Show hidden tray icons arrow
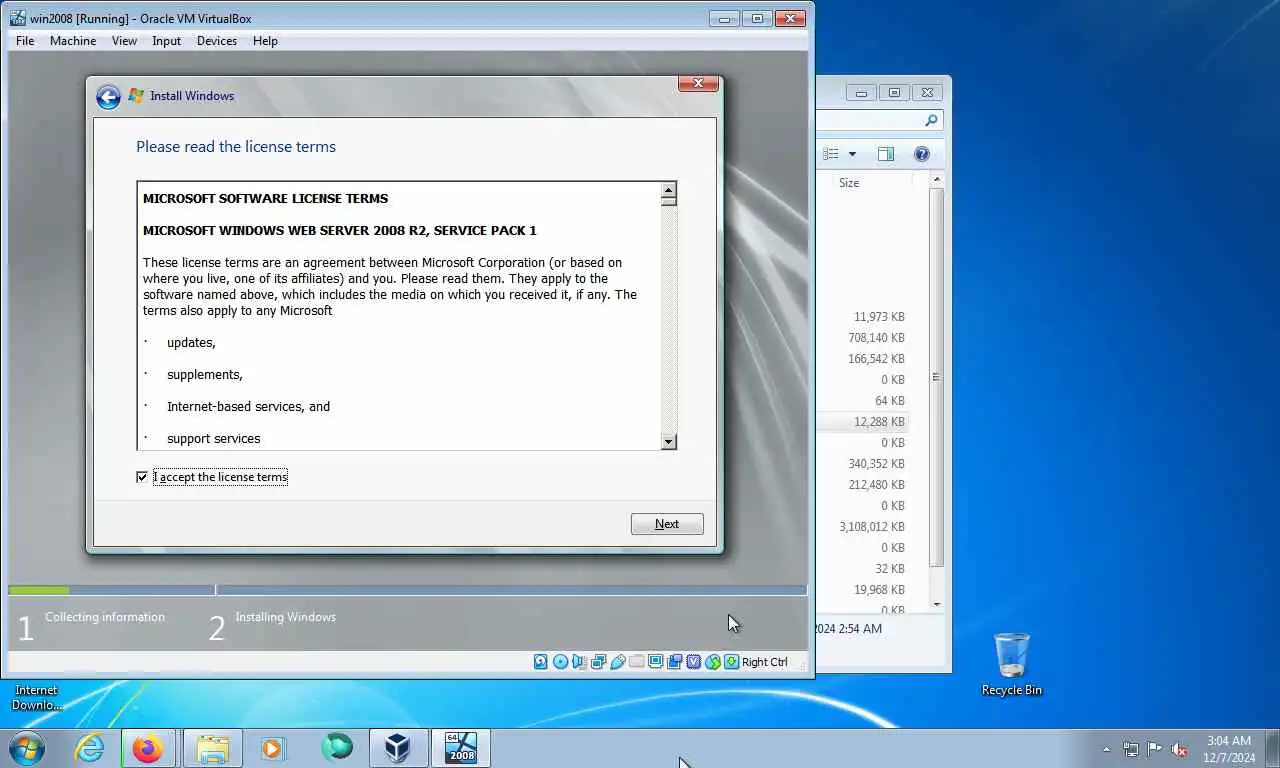Image resolution: width=1280 pixels, height=768 pixels. click(x=1106, y=749)
